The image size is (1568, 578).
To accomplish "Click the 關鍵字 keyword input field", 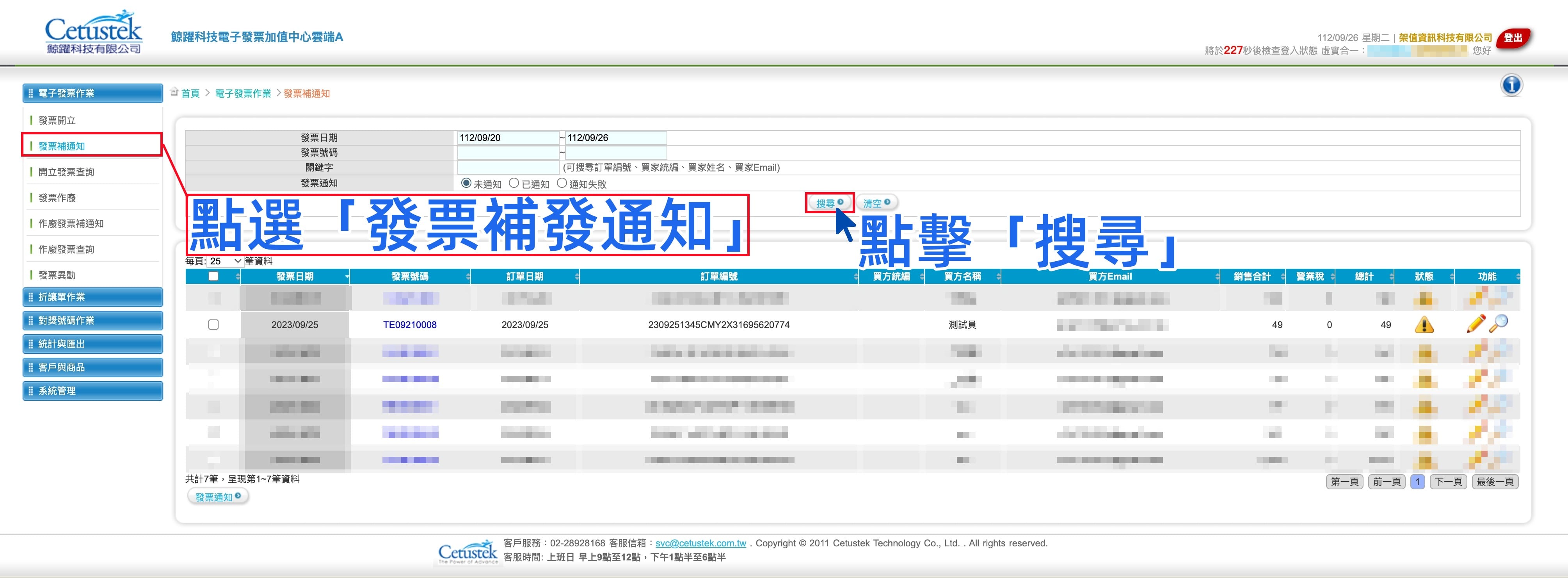I will point(508,168).
